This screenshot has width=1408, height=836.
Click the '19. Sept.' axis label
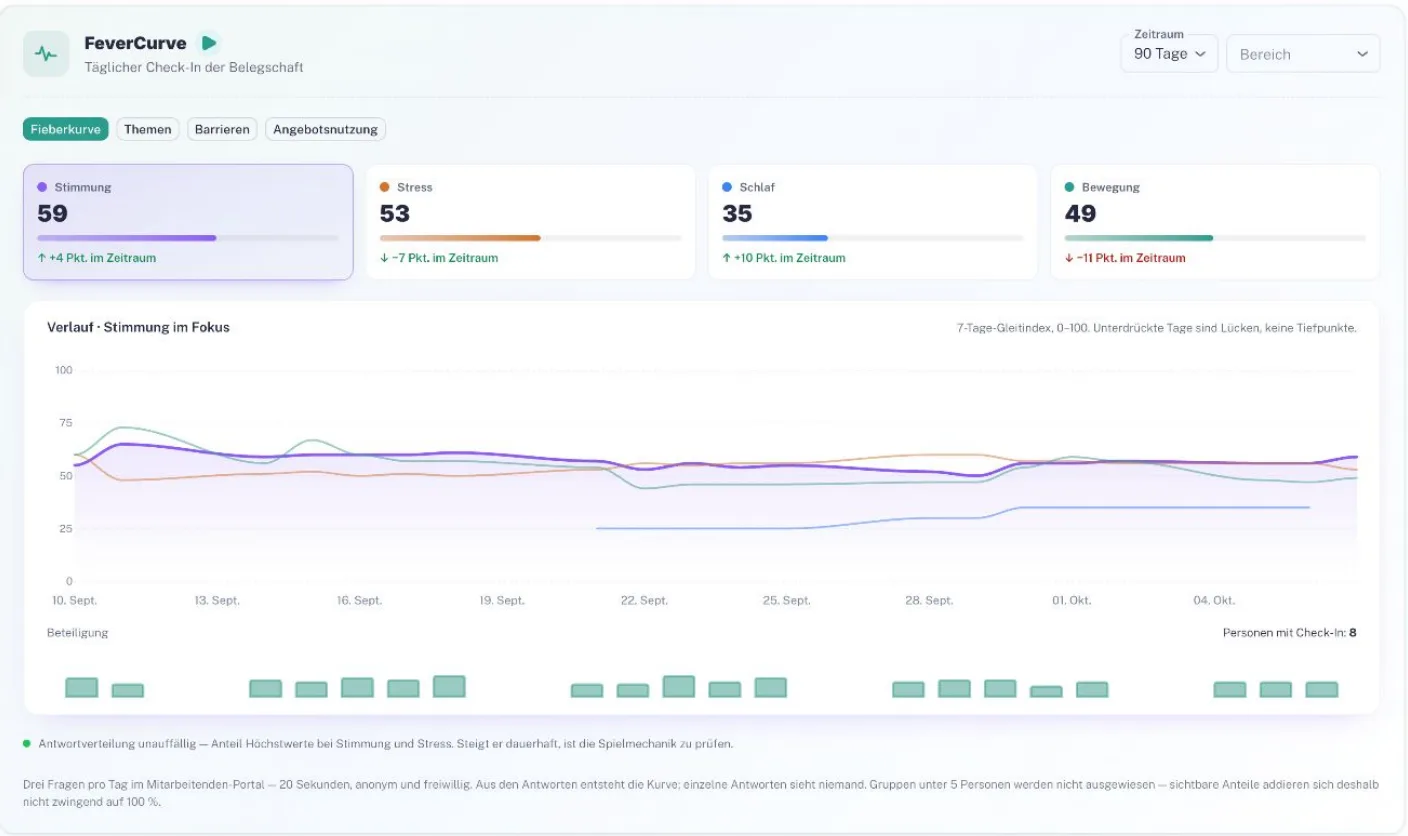502,601
